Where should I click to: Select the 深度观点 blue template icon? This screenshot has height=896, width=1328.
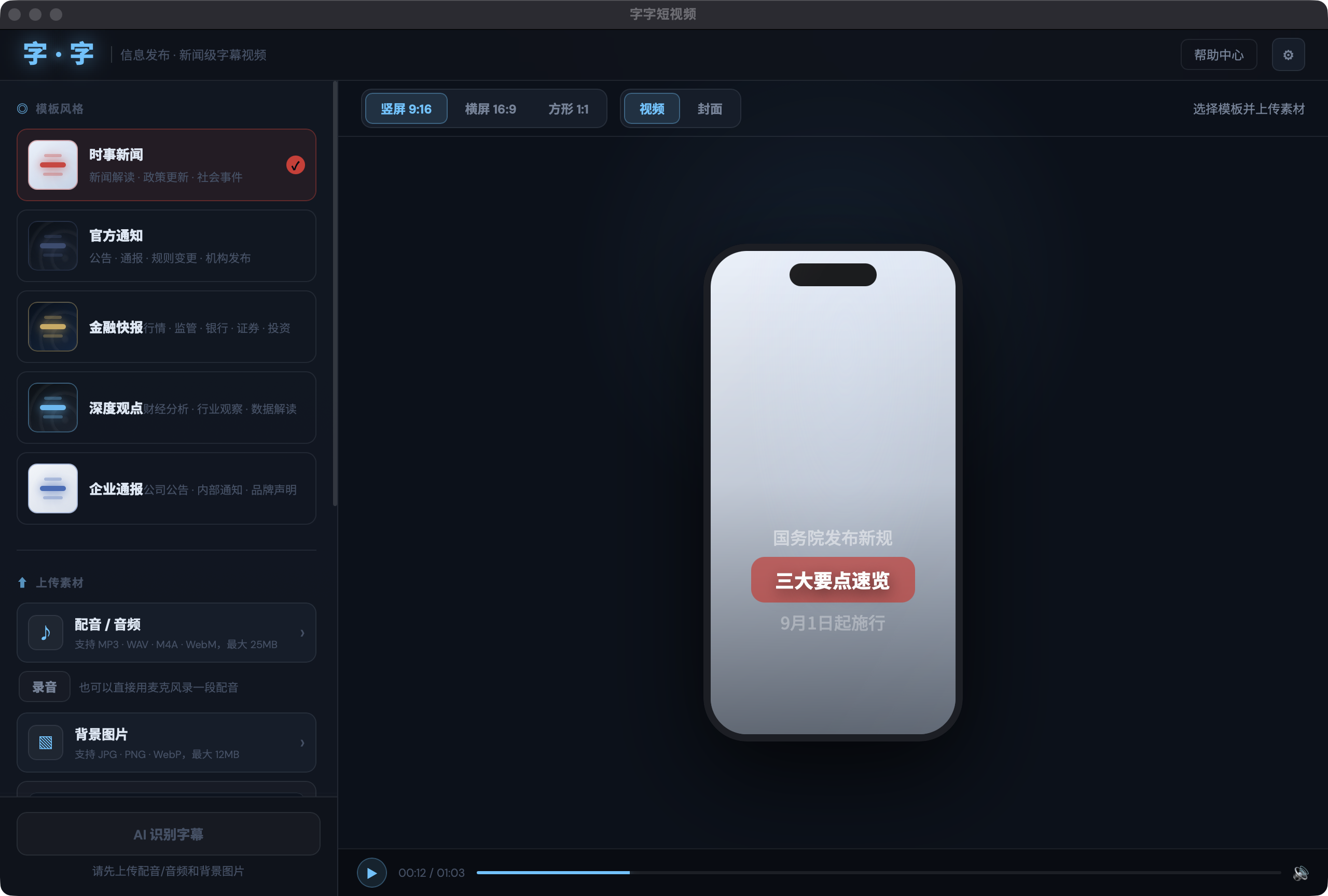tap(52, 408)
